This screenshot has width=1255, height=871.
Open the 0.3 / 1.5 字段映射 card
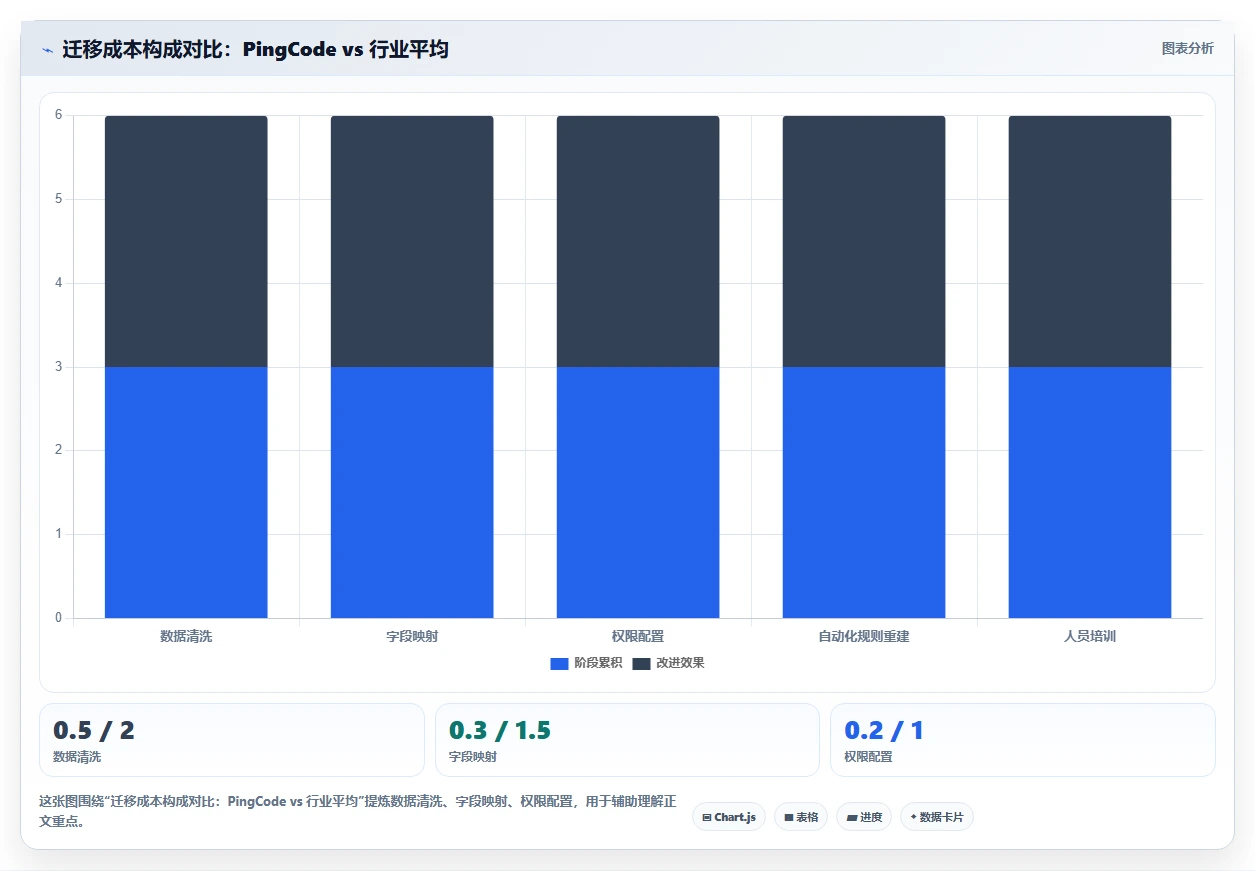pos(627,740)
